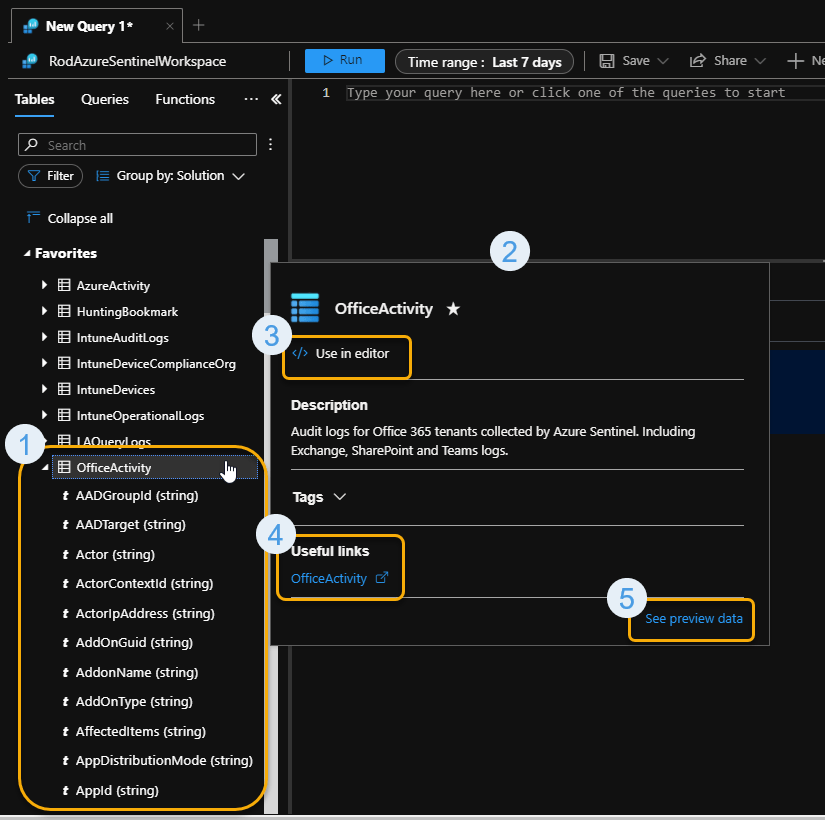
Task: Open the Time range Last 7 days dropdown
Action: tap(484, 61)
